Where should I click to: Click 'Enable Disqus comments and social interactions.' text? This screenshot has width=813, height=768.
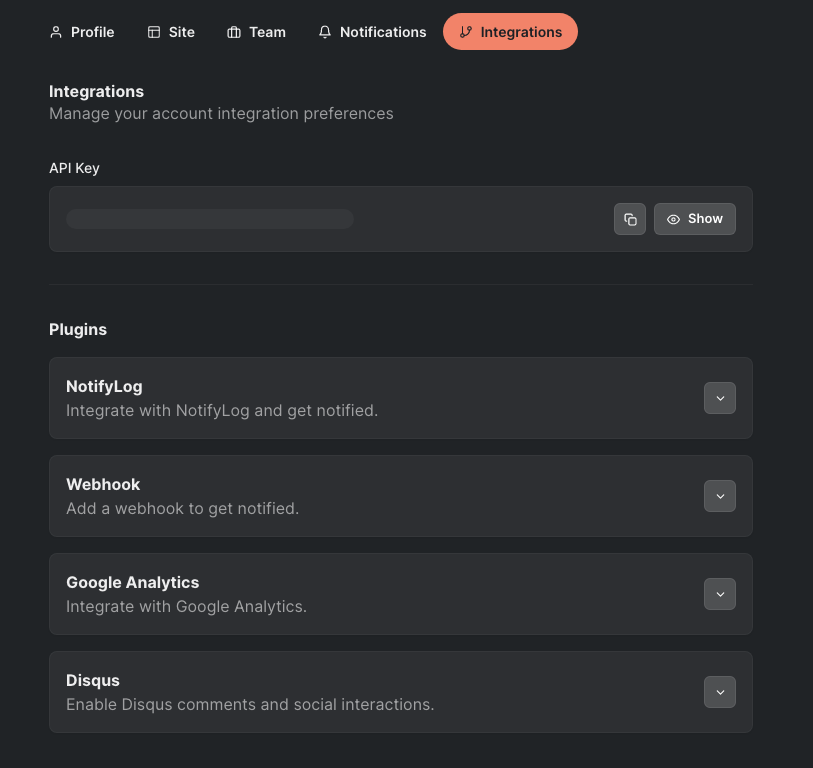click(x=250, y=705)
